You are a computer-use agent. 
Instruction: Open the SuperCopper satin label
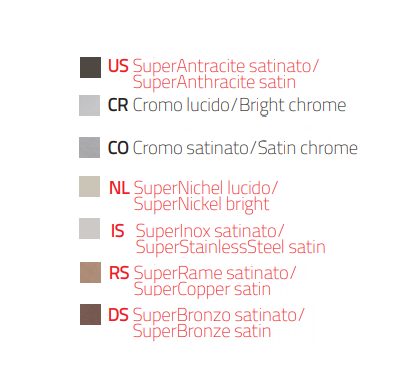[202, 289]
